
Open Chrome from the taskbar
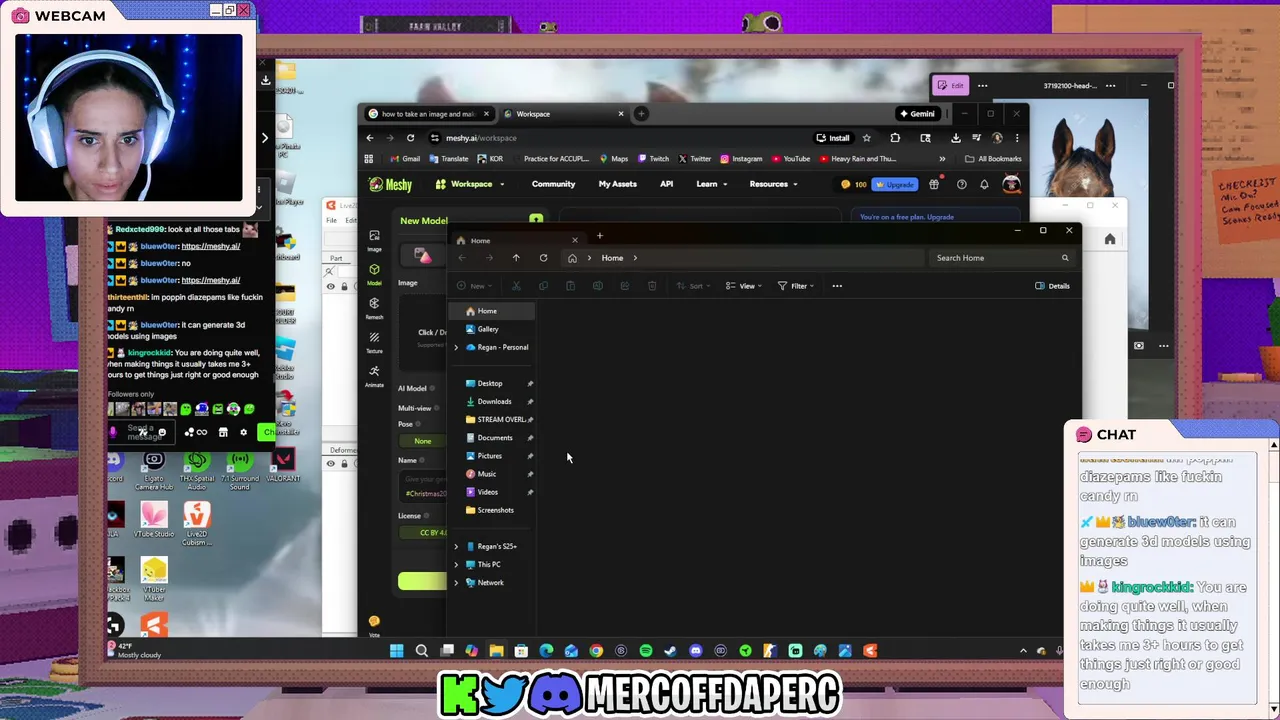tap(596, 651)
